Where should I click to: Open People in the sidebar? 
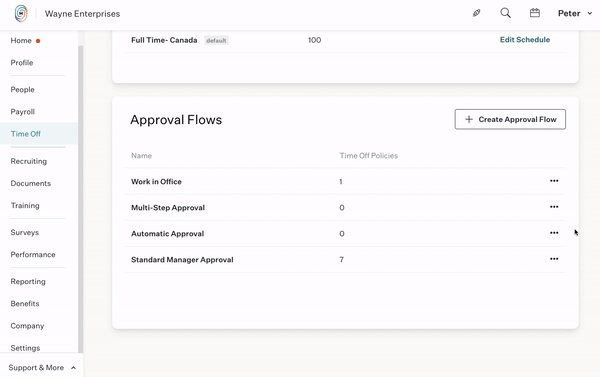tap(23, 90)
